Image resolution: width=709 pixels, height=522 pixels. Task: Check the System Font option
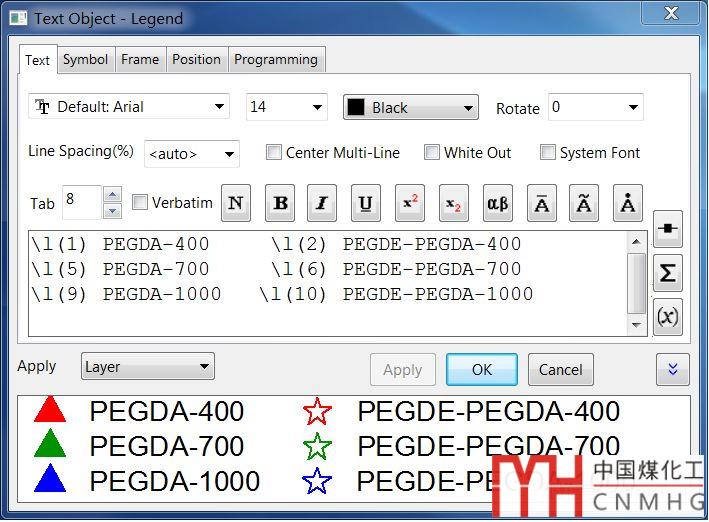coord(548,153)
